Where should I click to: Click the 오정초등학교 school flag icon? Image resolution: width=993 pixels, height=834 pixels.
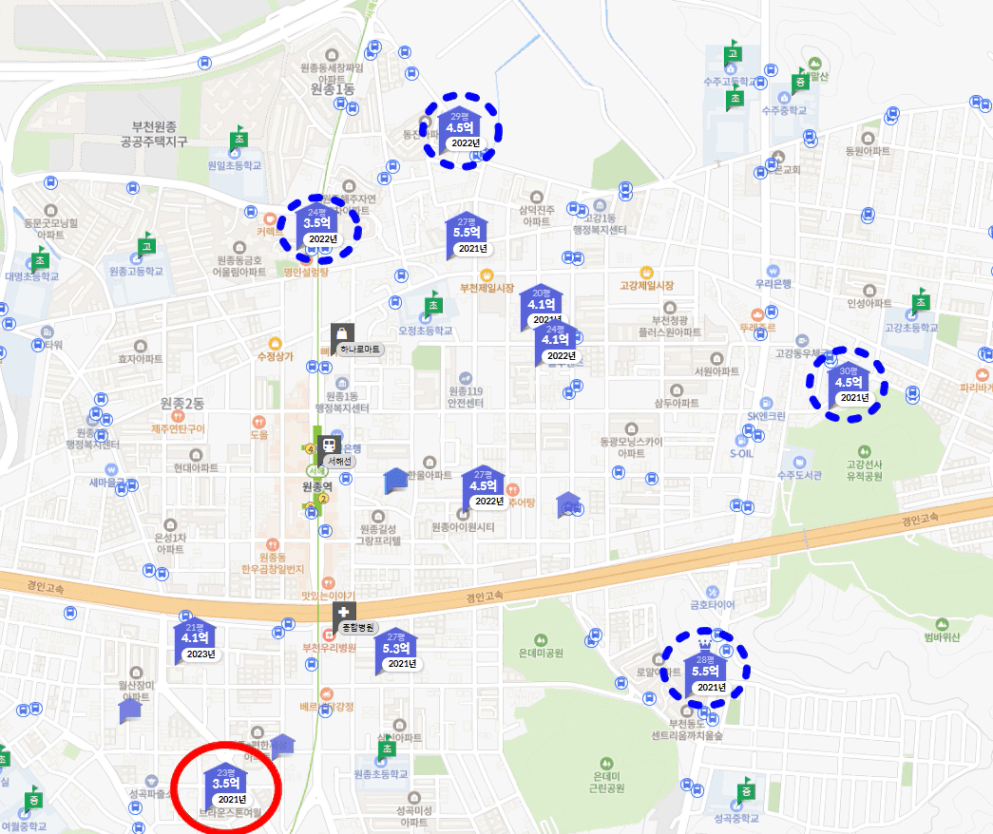pos(433,305)
